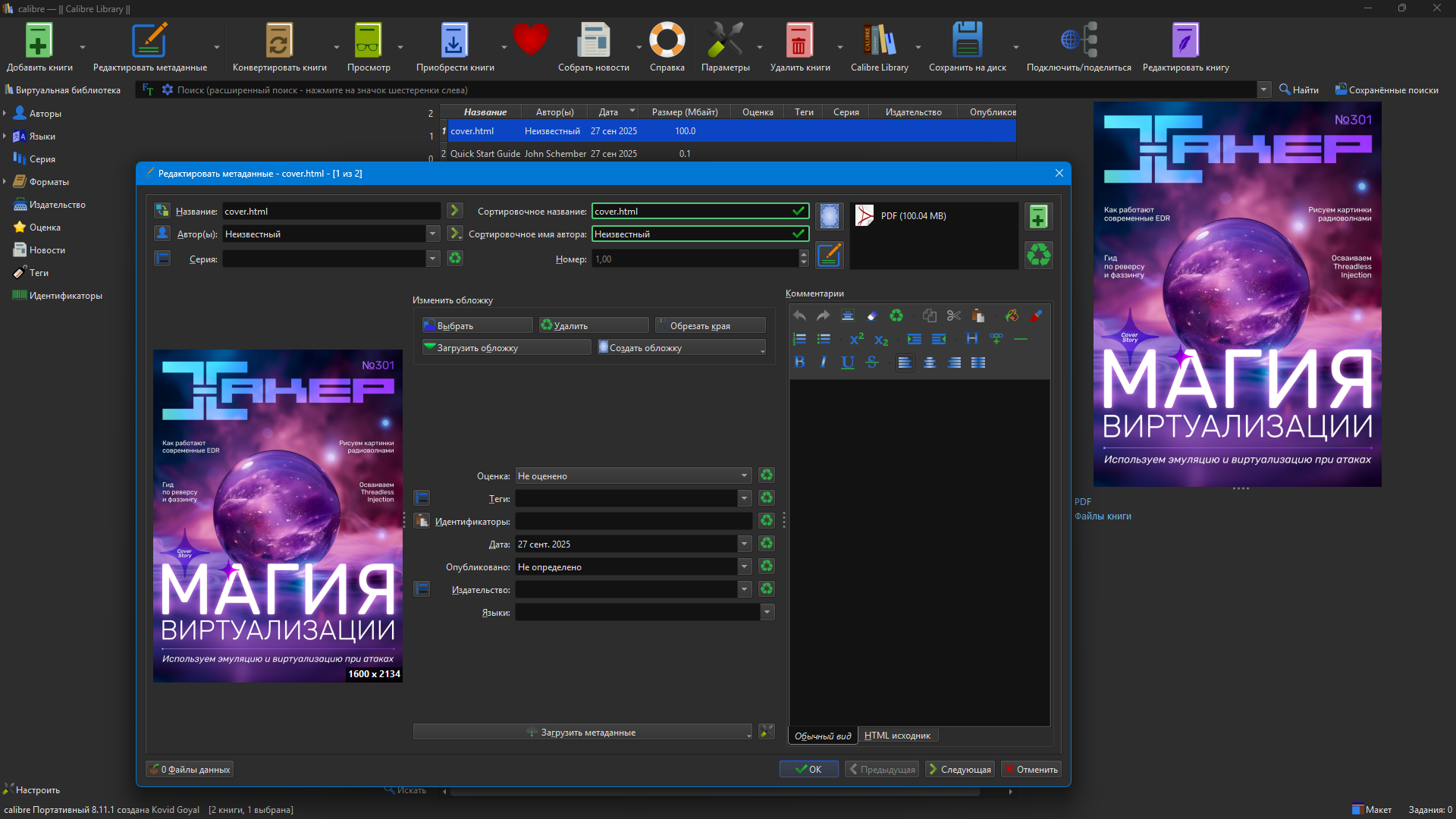This screenshot has height=819, width=1456.
Task: Clear the rating with its recycle icon
Action: [767, 475]
